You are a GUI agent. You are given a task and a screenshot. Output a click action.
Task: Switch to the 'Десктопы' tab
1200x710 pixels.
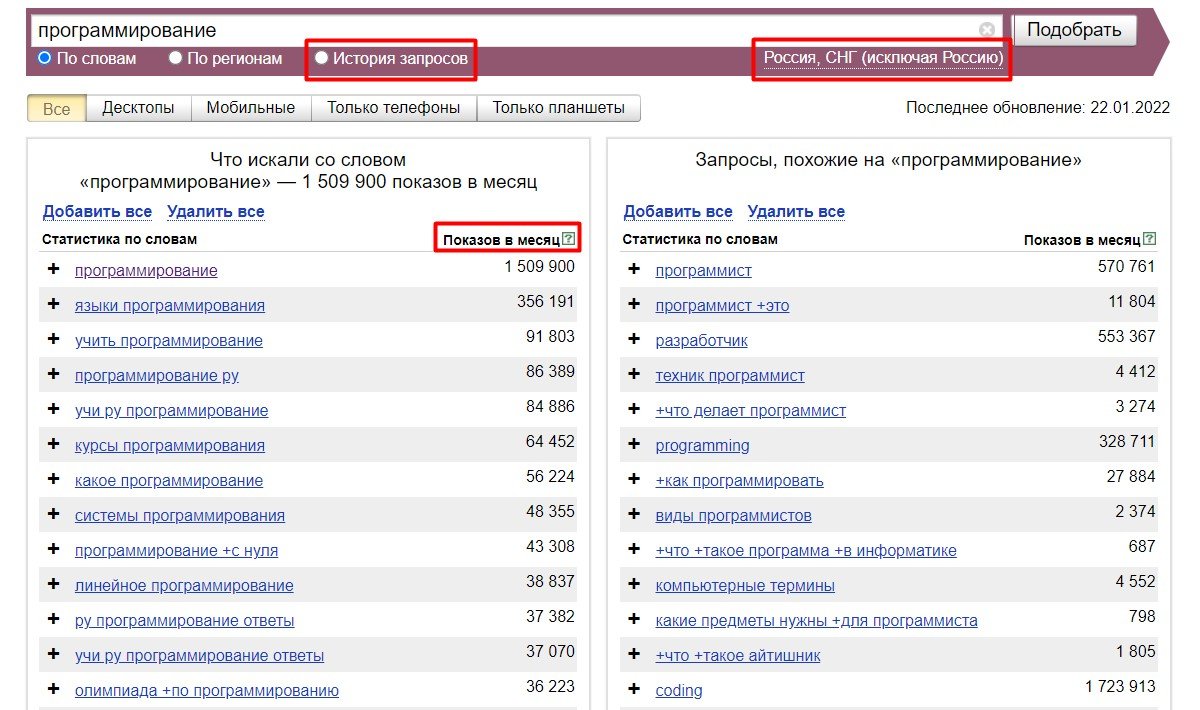[138, 108]
